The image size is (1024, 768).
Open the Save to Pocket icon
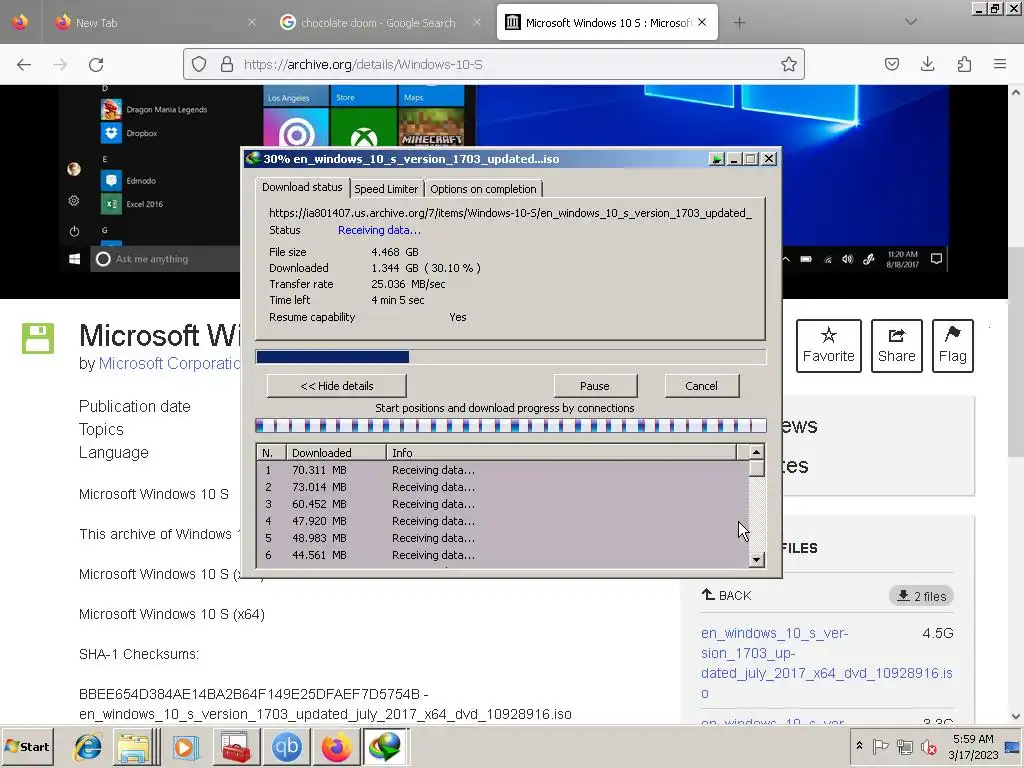(x=892, y=64)
